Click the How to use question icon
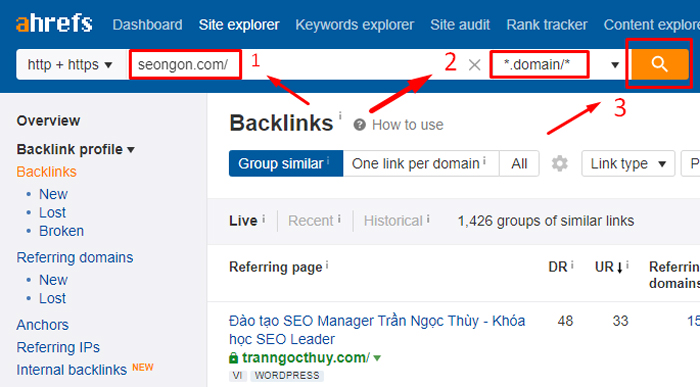Image resolution: width=700 pixels, height=387 pixels. (x=359, y=125)
